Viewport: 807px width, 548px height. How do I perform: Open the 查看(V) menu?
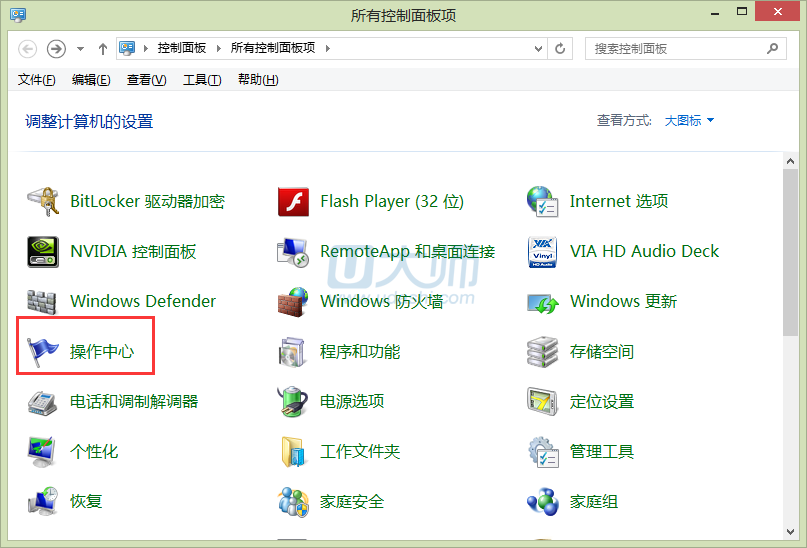pyautogui.click(x=147, y=80)
